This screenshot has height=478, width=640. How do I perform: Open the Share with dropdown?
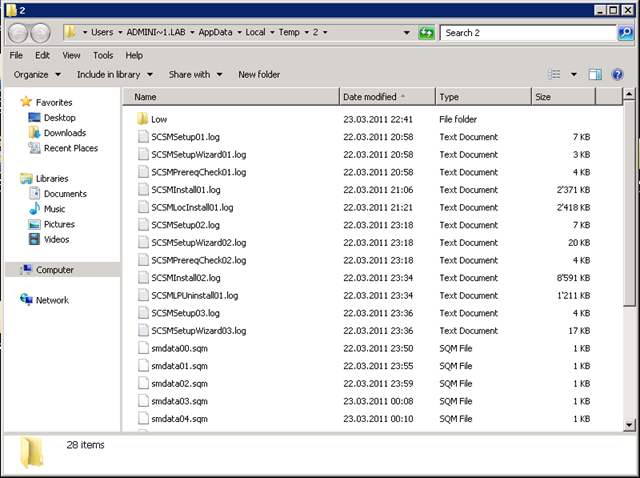(195, 74)
